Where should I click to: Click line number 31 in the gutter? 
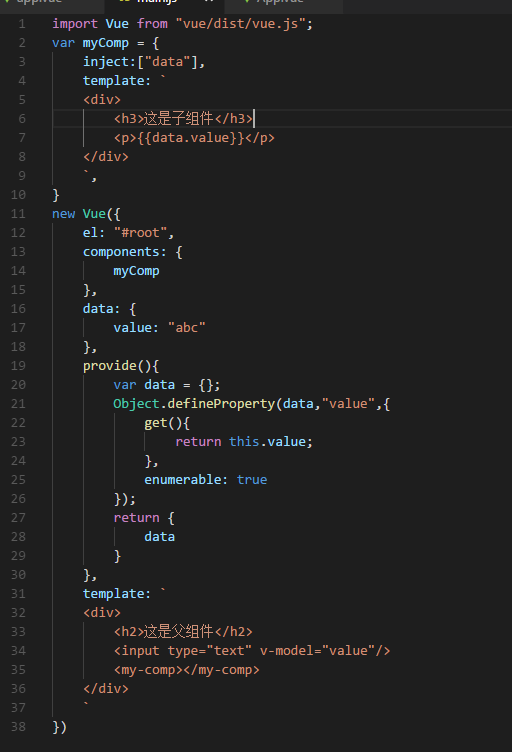(18, 593)
